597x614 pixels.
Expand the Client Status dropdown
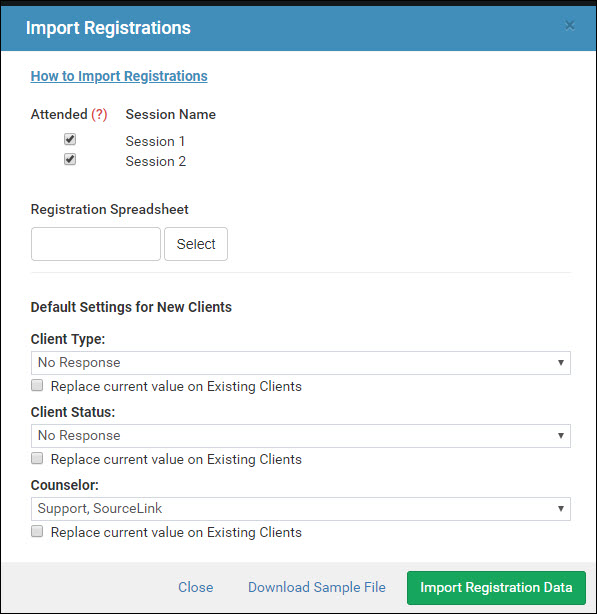301,436
